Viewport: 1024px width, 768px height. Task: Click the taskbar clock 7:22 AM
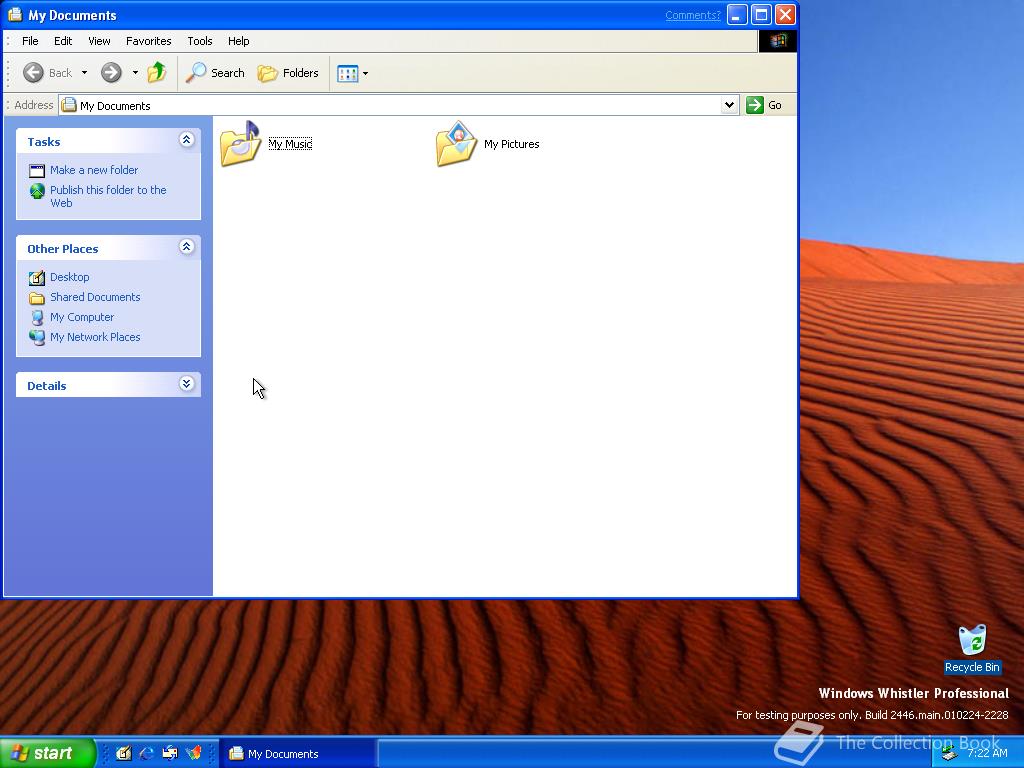coord(987,753)
